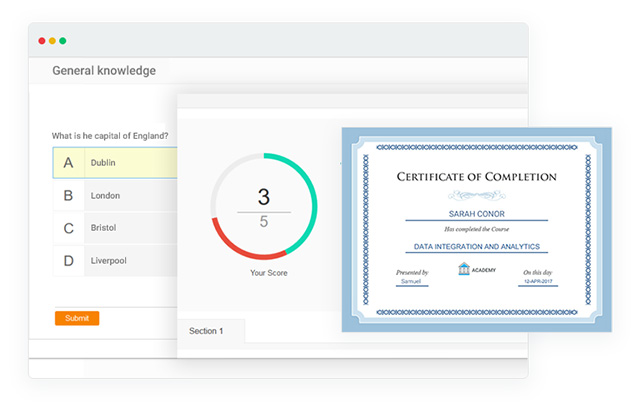Click the score number 3
This screenshot has width=640, height=410.
[264, 196]
